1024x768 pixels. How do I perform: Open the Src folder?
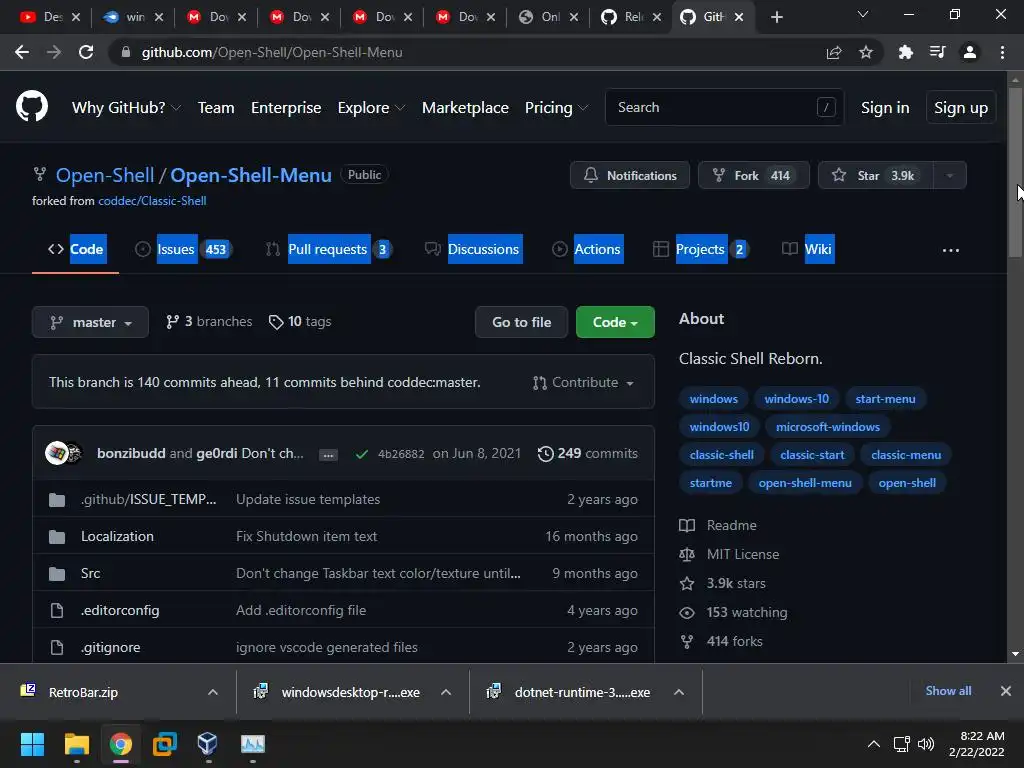click(91, 573)
